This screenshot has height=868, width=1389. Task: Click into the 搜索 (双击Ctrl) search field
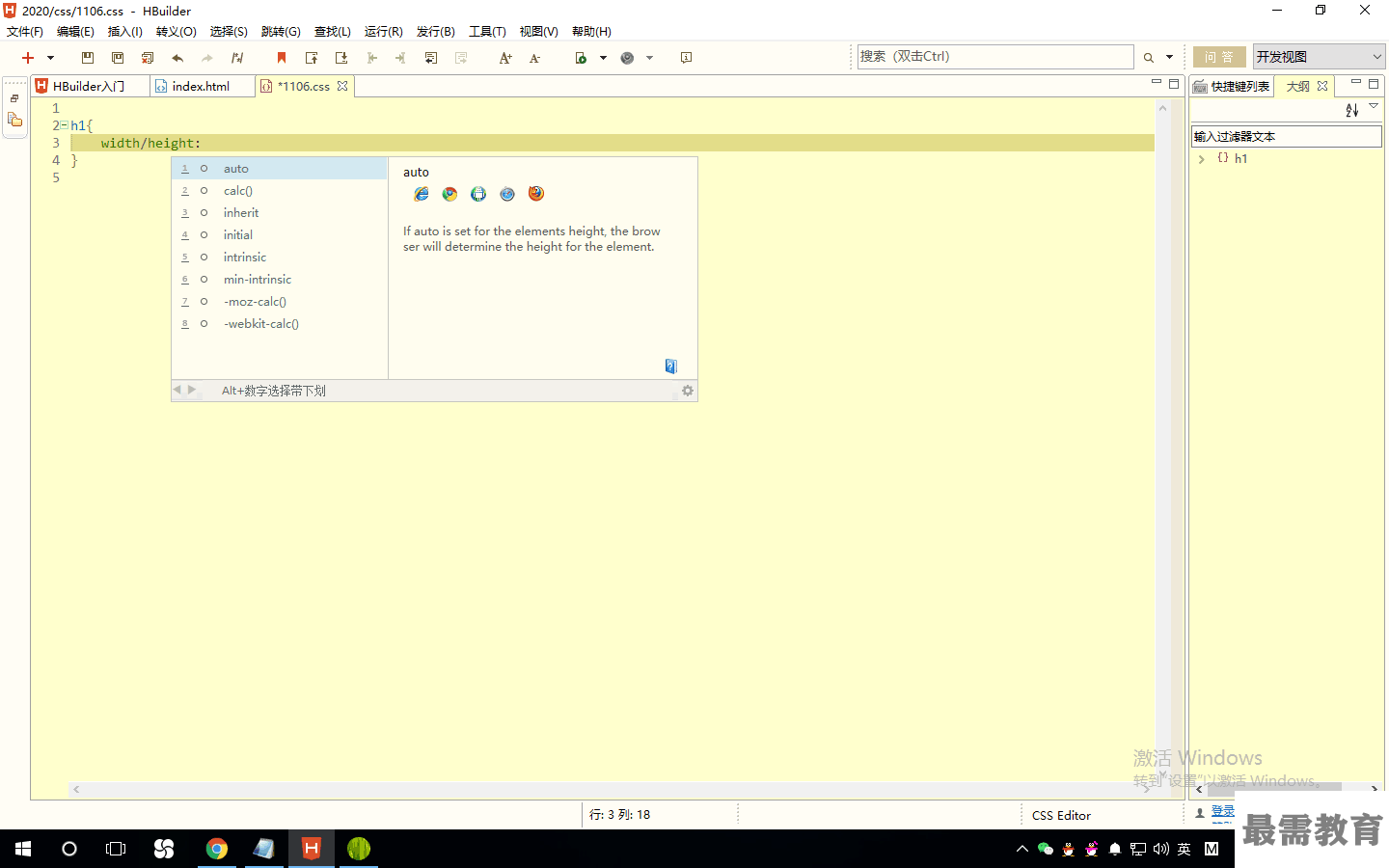[995, 57]
